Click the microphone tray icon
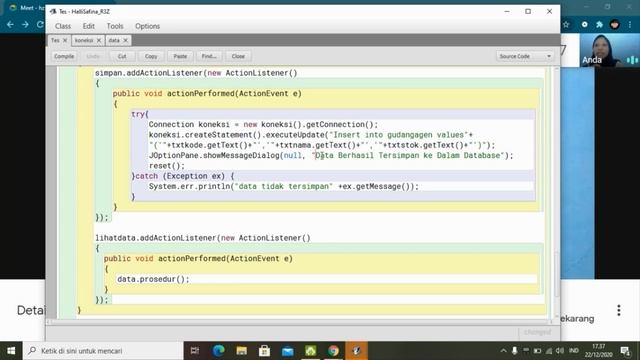The width and height of the screenshot is (640, 360). coord(515,351)
